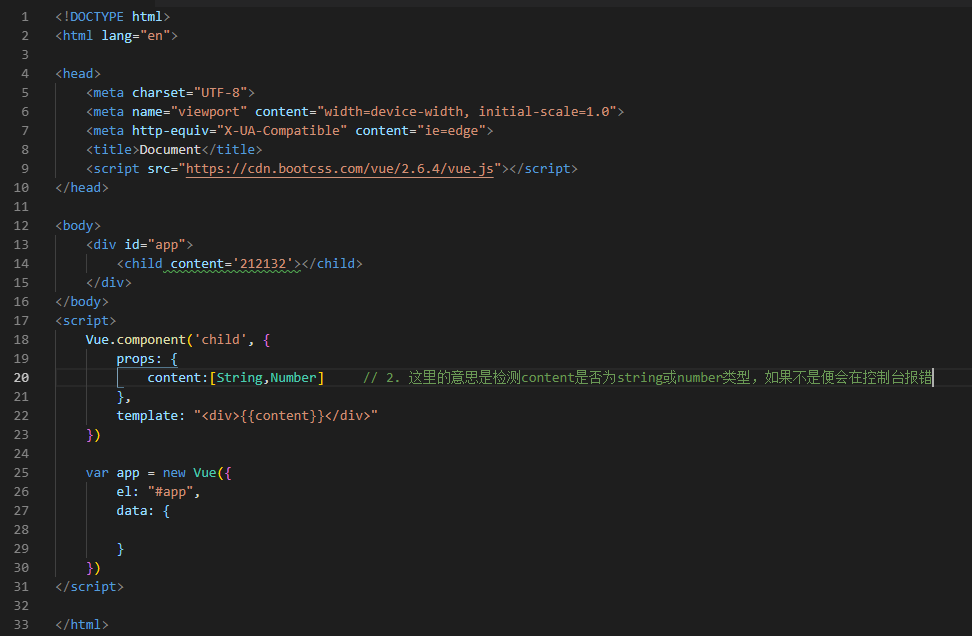Click the name="viewport" attribute
The image size is (972, 636).
pos(189,112)
